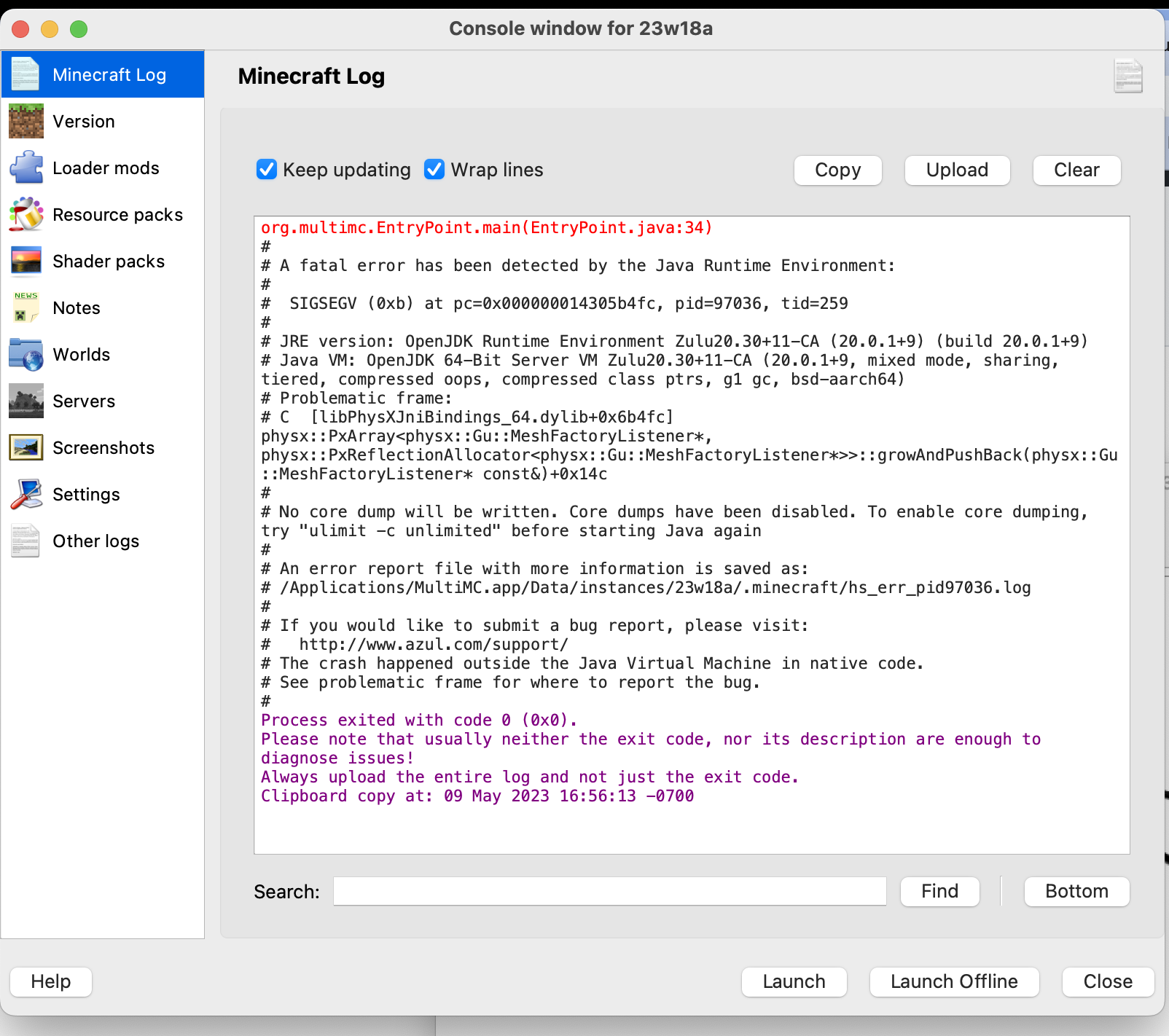The image size is (1169, 1036).
Task: Open the Notes section
Action: click(76, 307)
